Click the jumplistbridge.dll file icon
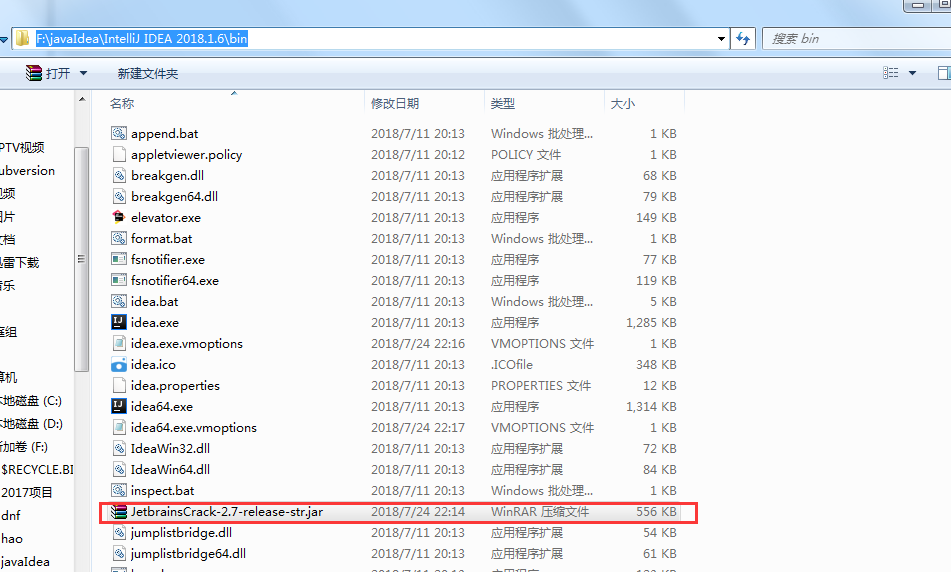Image resolution: width=951 pixels, height=572 pixels. tap(119, 533)
